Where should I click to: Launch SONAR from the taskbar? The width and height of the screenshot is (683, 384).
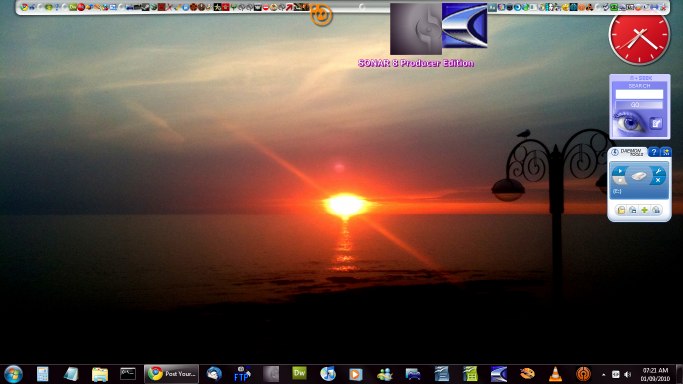(498, 374)
